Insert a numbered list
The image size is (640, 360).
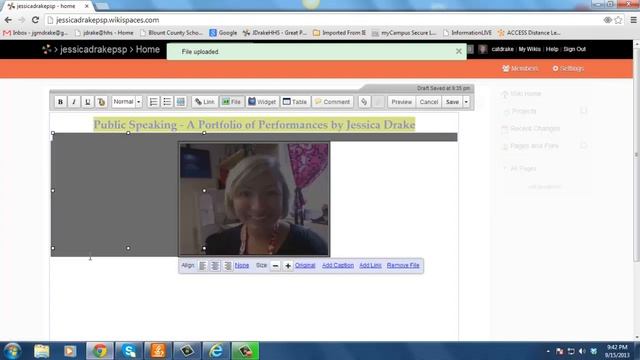point(153,102)
